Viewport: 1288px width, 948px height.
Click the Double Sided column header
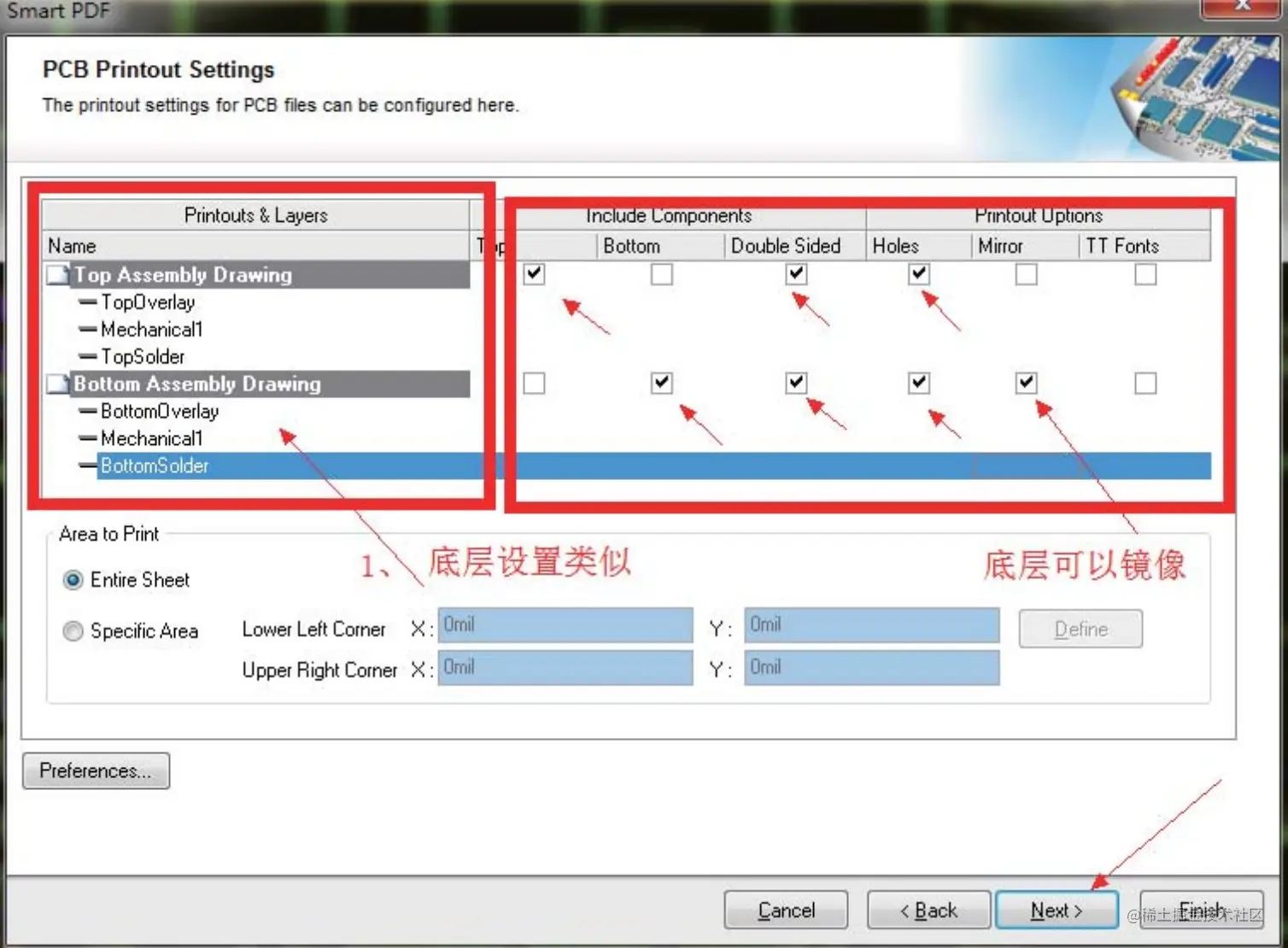pos(795,246)
